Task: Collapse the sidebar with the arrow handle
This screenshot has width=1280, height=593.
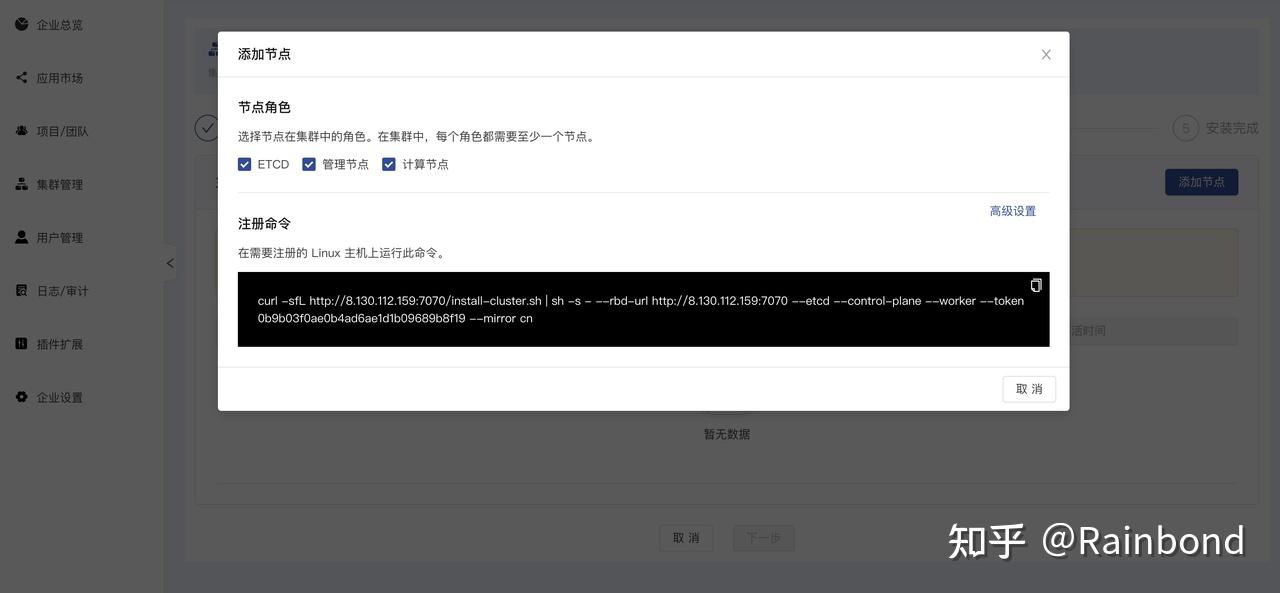Action: (x=169, y=261)
